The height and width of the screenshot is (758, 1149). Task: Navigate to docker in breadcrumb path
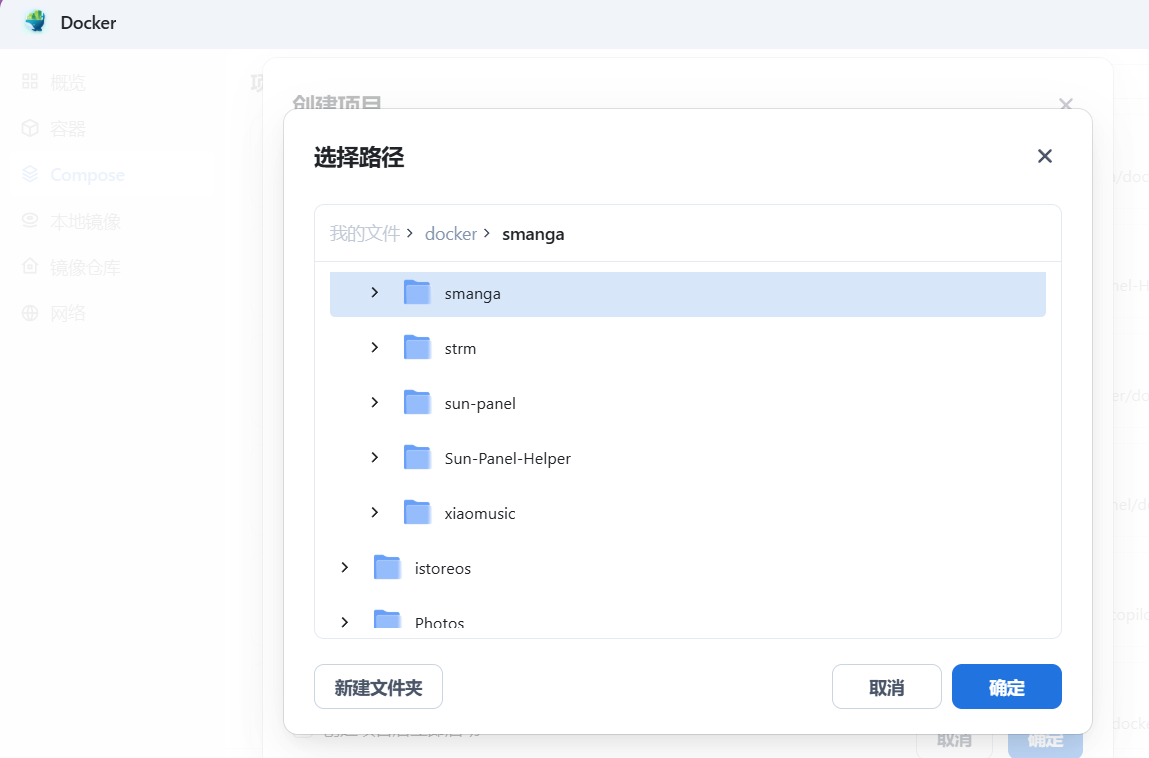(x=450, y=234)
